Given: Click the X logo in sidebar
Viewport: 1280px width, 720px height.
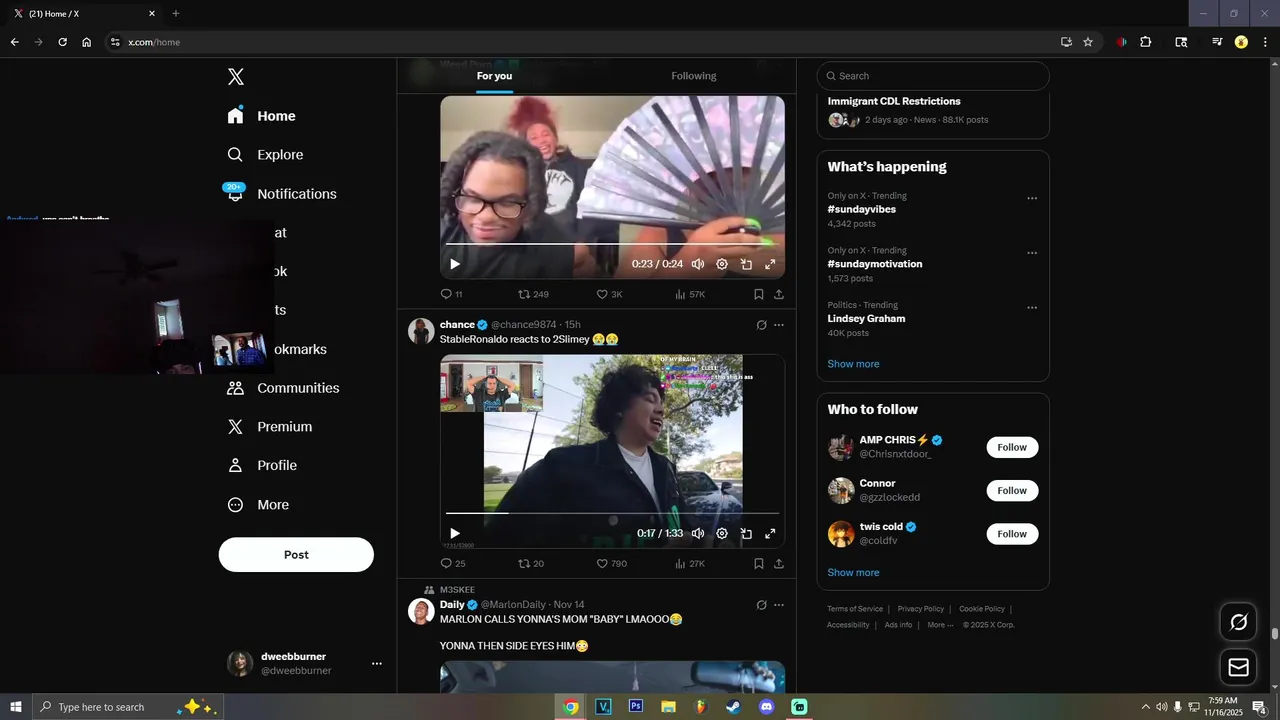Looking at the screenshot, I should tap(236, 77).
